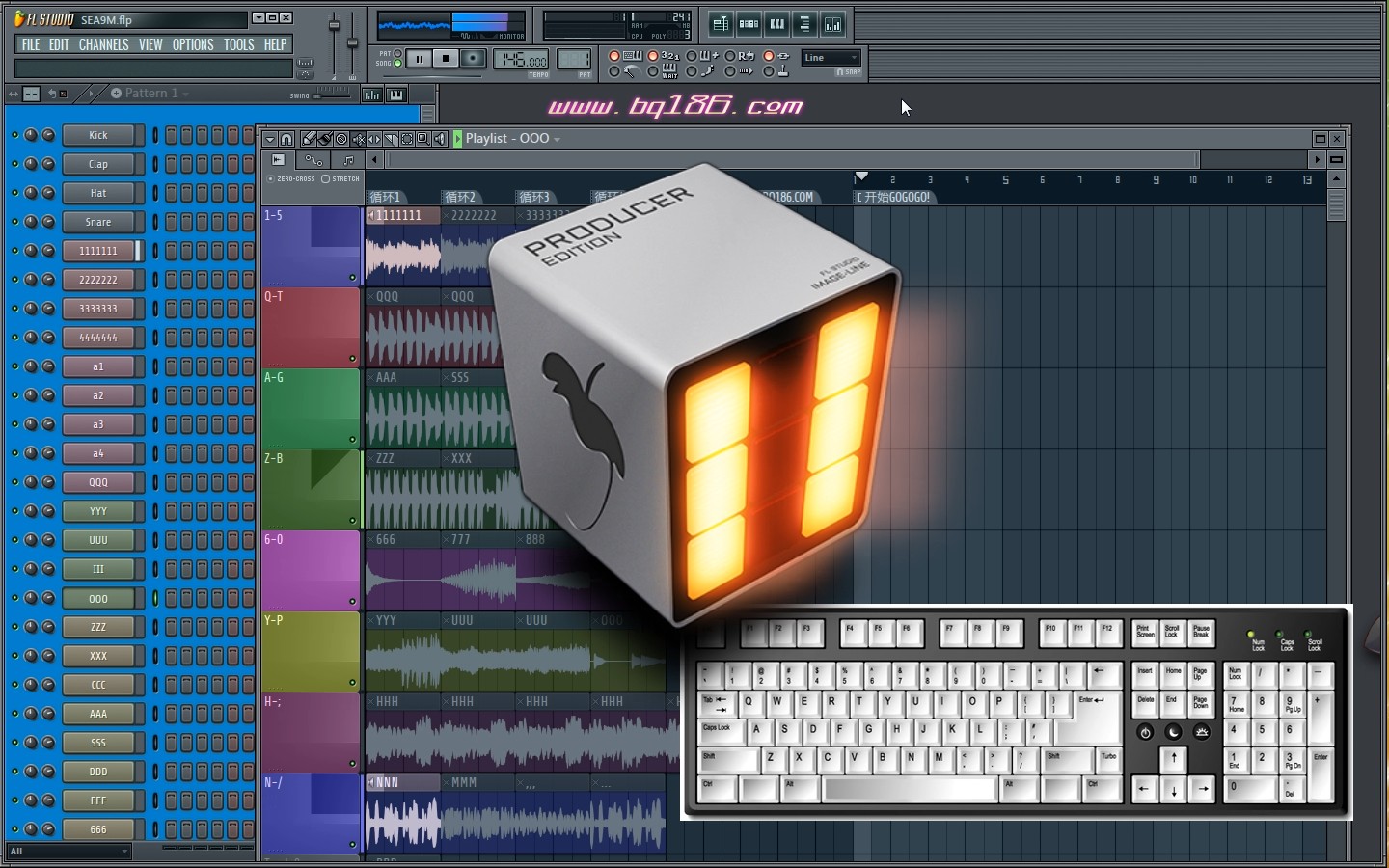1389x868 pixels.
Task: Select the ZERO-CROSS radio option
Action: (x=270, y=179)
